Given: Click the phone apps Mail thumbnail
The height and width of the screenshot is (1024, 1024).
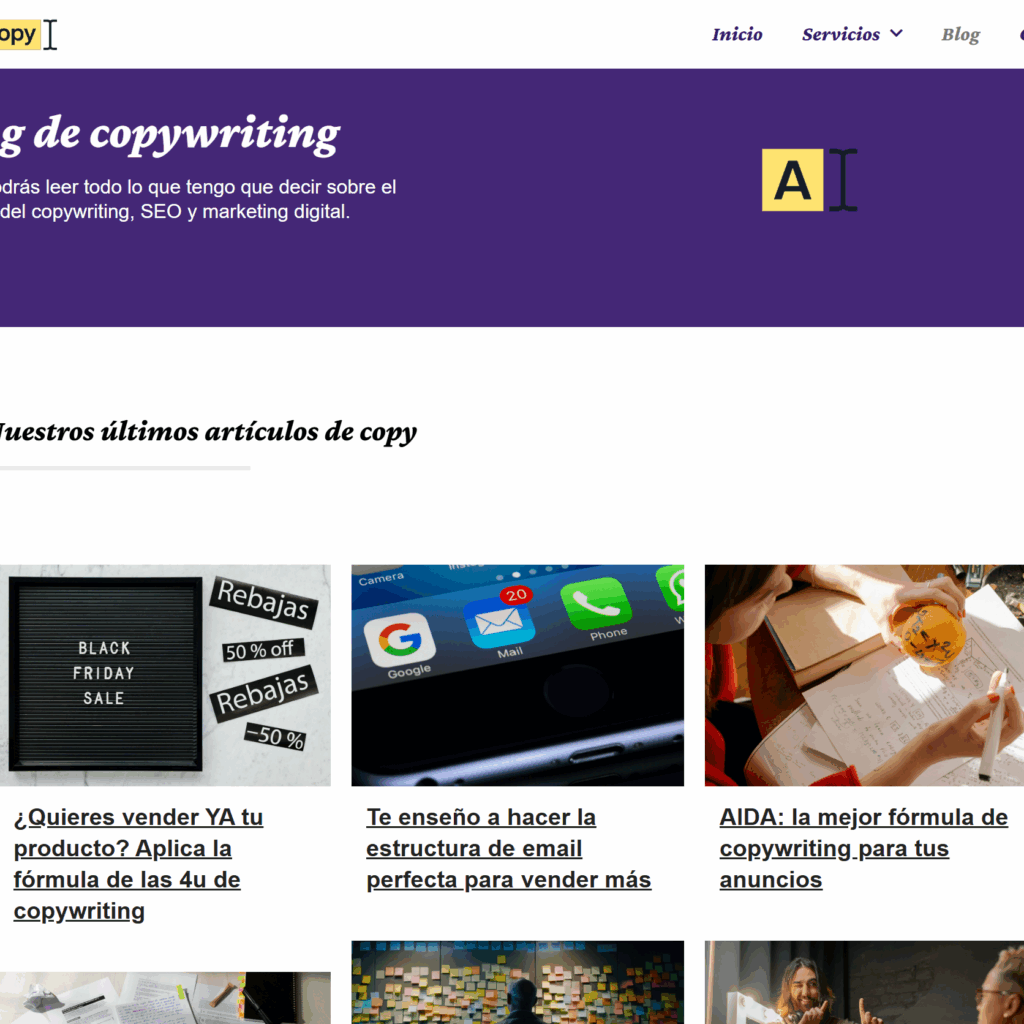Looking at the screenshot, I should coord(517,675).
